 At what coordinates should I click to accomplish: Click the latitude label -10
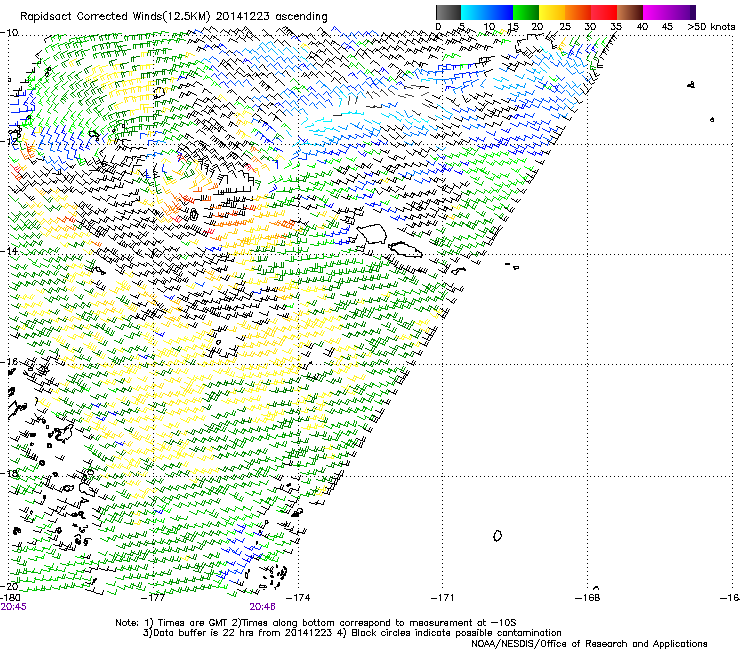tap(9, 33)
